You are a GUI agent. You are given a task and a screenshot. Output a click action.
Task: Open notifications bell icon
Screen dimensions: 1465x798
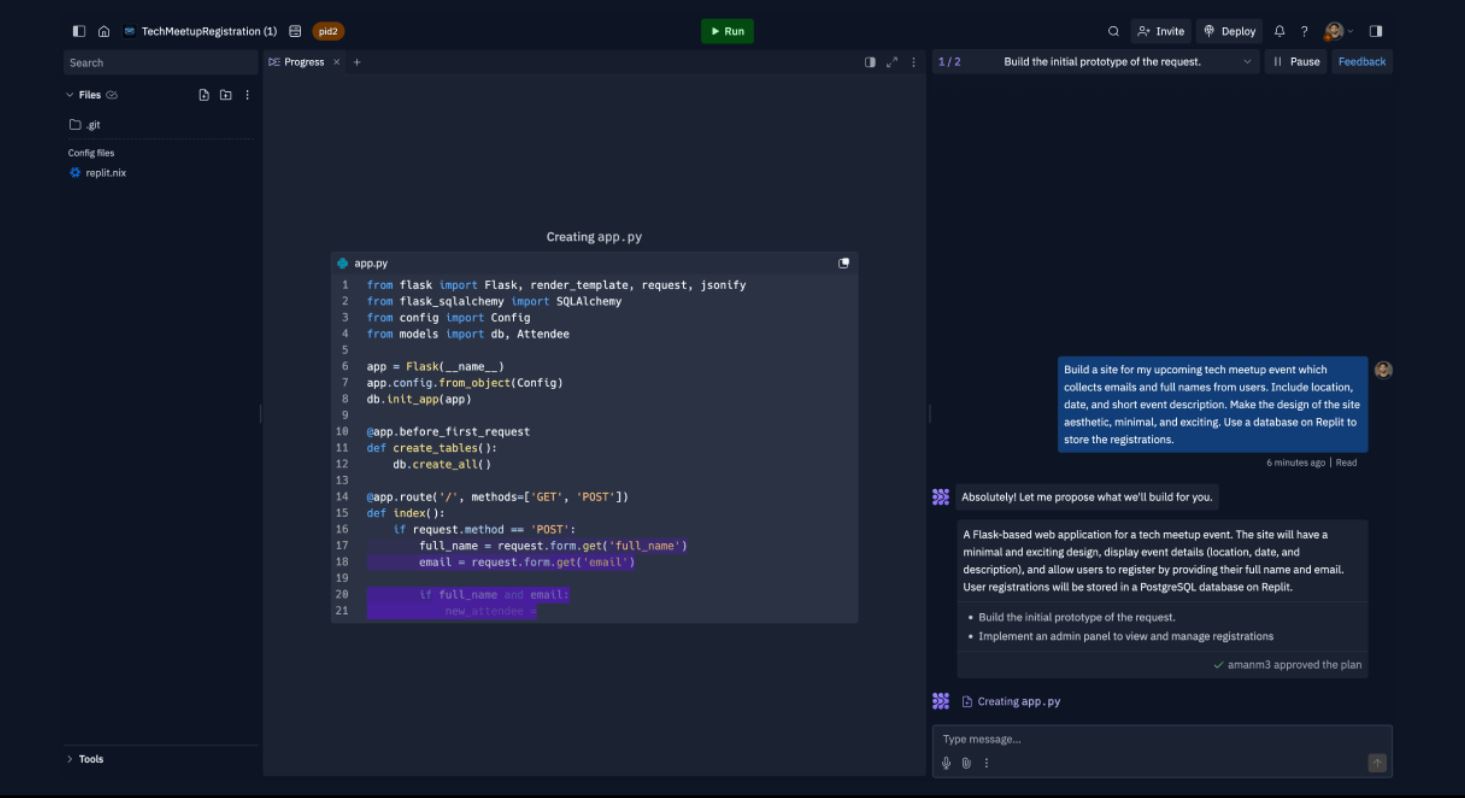(x=1279, y=31)
